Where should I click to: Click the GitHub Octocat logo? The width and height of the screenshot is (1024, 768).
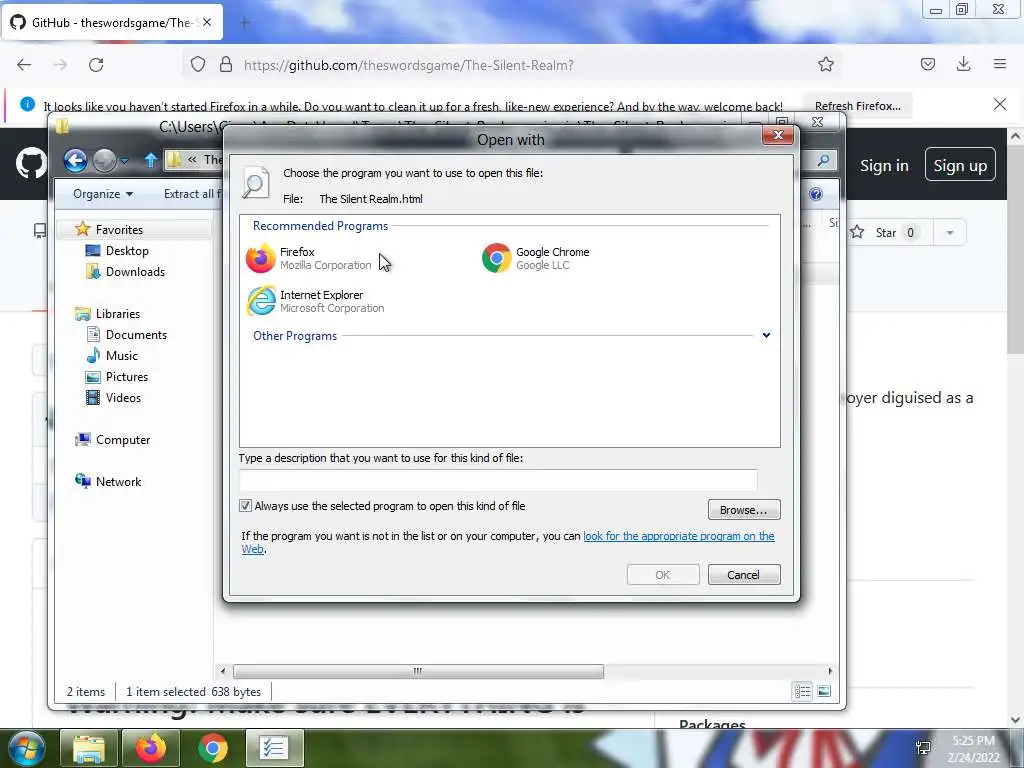(x=31, y=163)
